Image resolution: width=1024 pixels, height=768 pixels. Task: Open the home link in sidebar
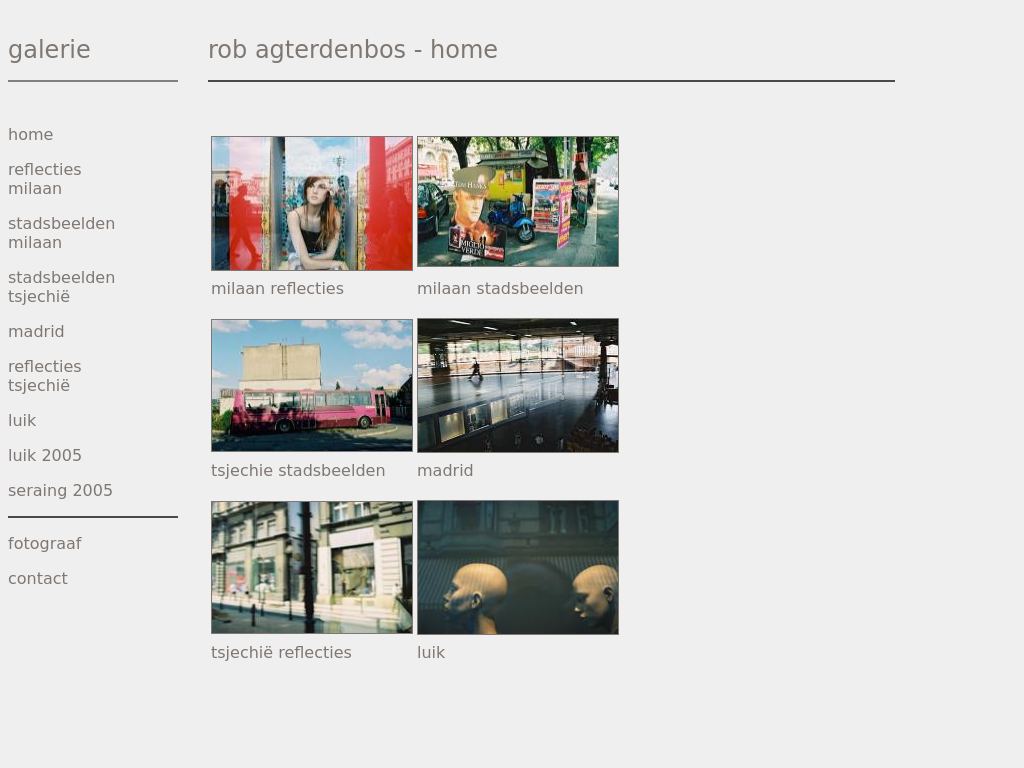point(31,135)
